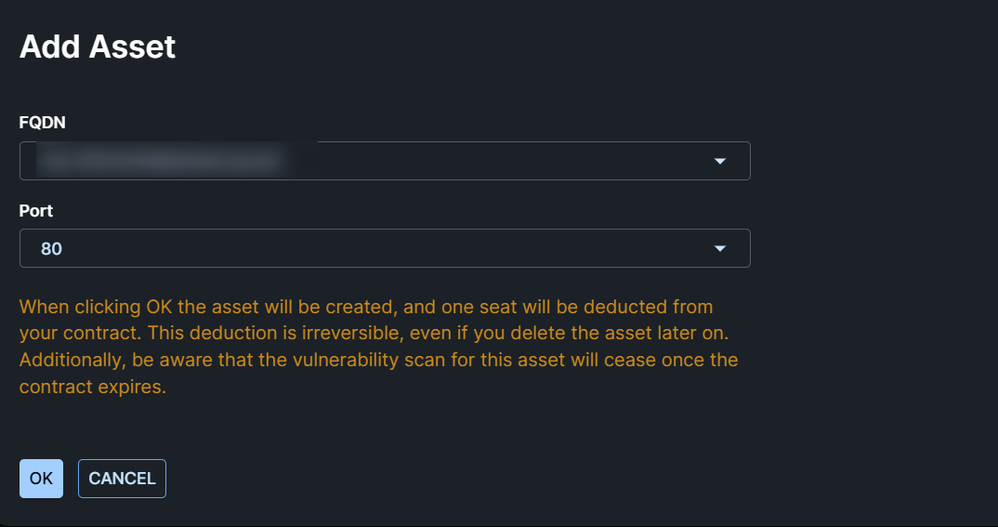Click warning line starting "Additionally"
The image size is (998, 527).
click(x=378, y=359)
